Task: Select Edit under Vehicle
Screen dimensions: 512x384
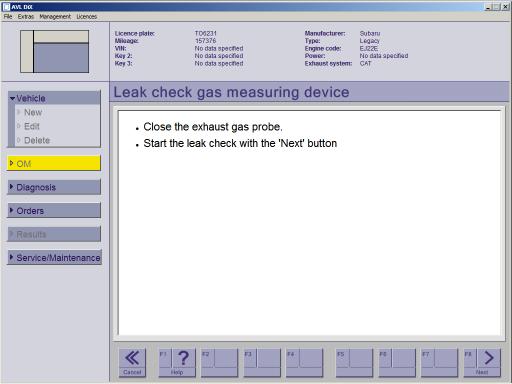Action: click(31, 126)
